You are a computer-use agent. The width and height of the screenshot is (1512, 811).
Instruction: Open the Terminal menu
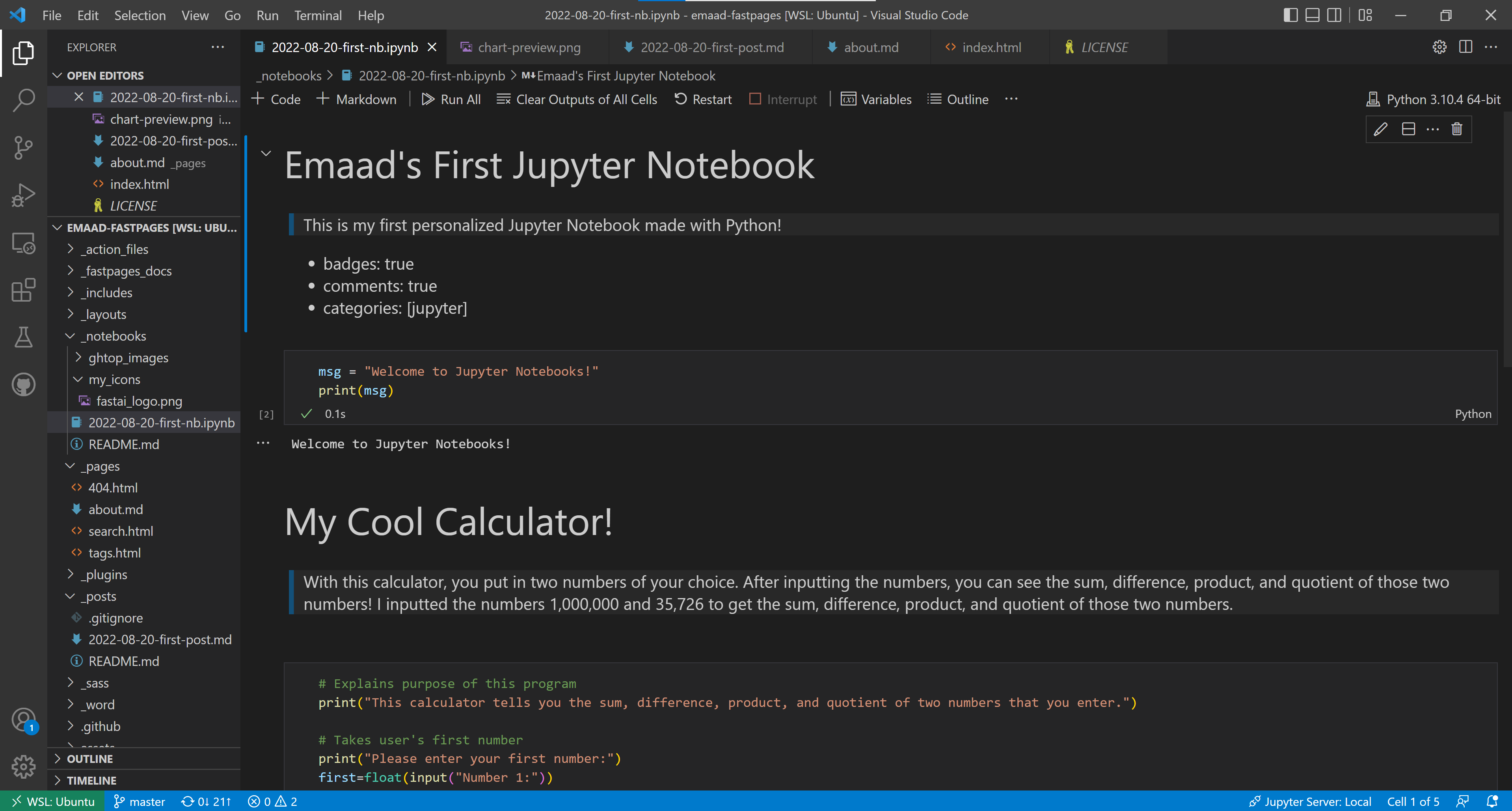pyautogui.click(x=318, y=15)
